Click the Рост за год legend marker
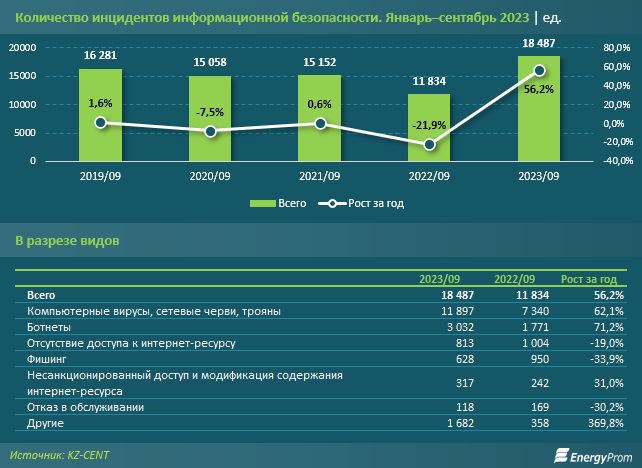This screenshot has width=642, height=468. click(x=331, y=204)
